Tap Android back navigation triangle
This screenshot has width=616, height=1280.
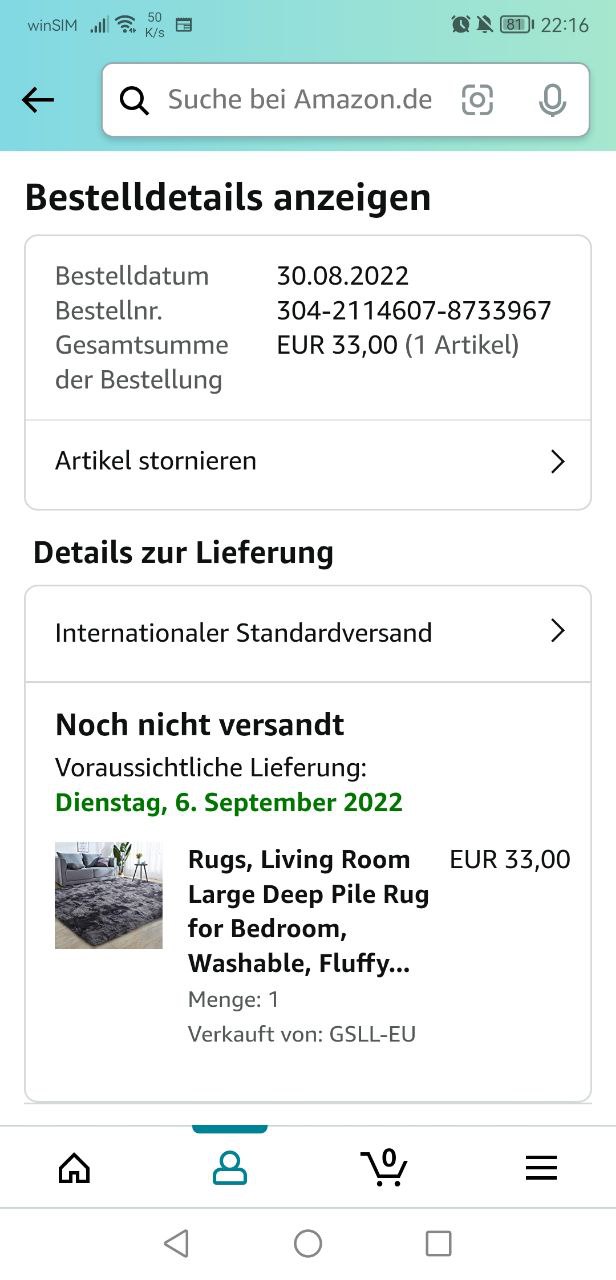[176, 1243]
